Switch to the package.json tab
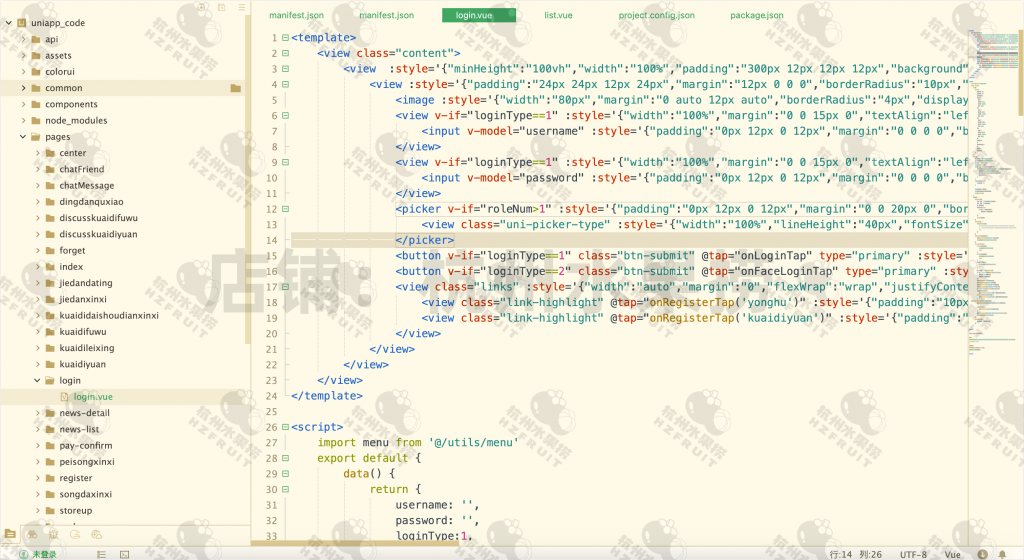1024x560 pixels. click(756, 15)
